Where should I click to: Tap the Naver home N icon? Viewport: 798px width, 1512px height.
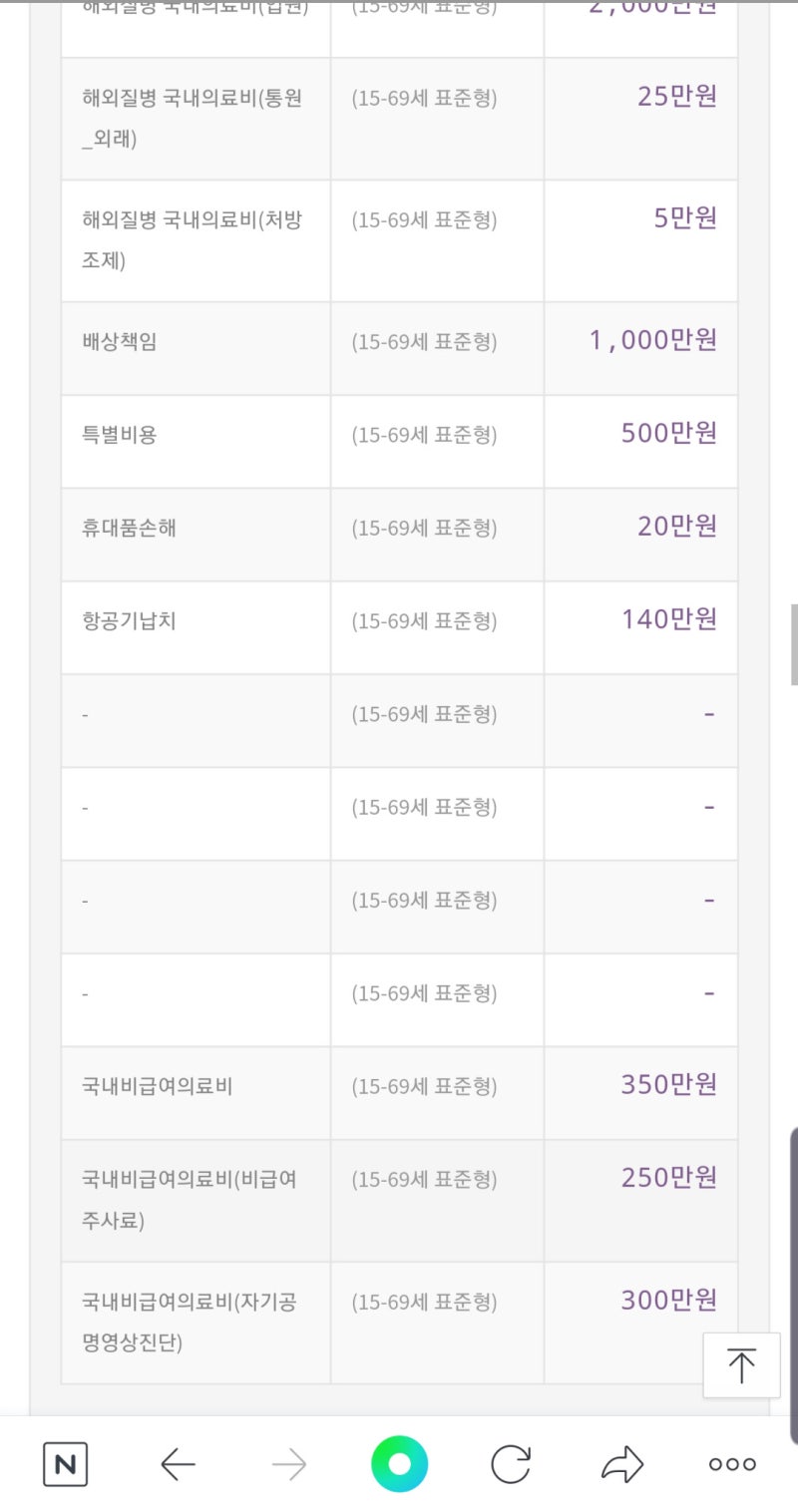click(65, 1465)
